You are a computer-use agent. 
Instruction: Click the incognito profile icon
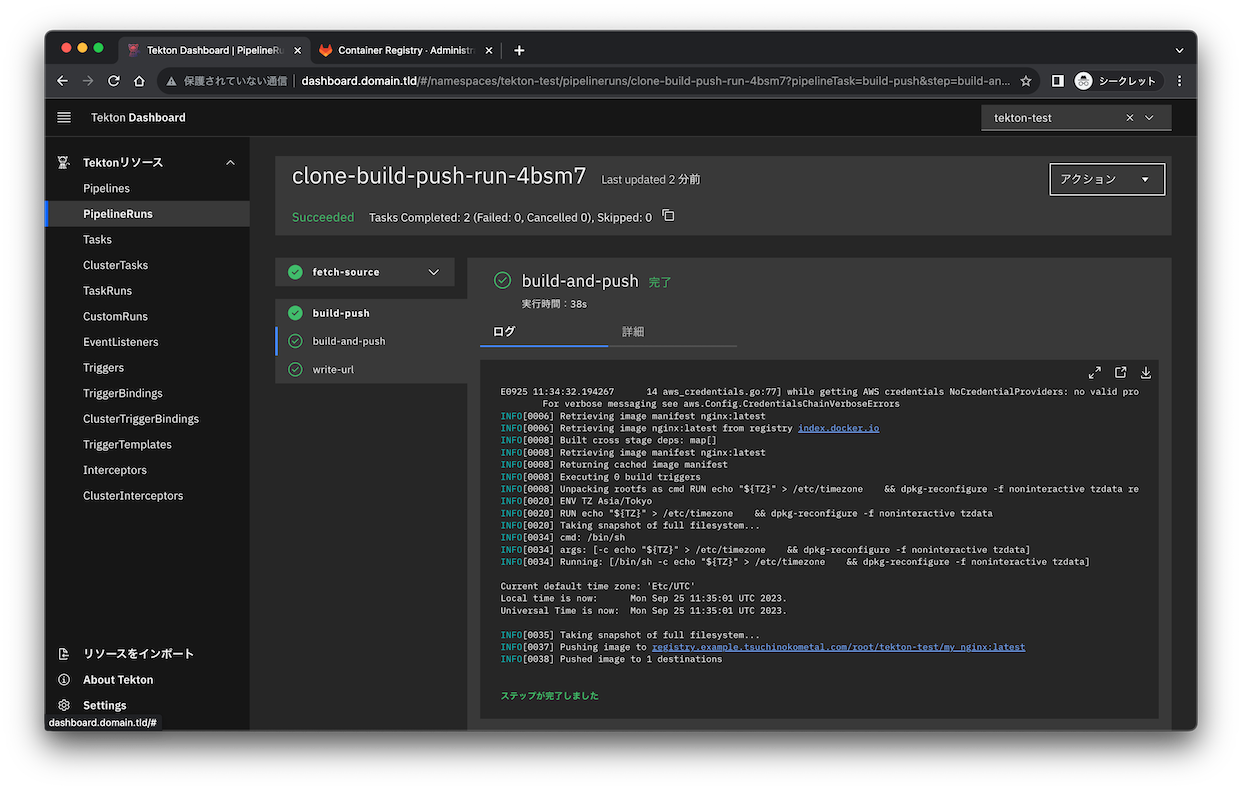point(1083,81)
